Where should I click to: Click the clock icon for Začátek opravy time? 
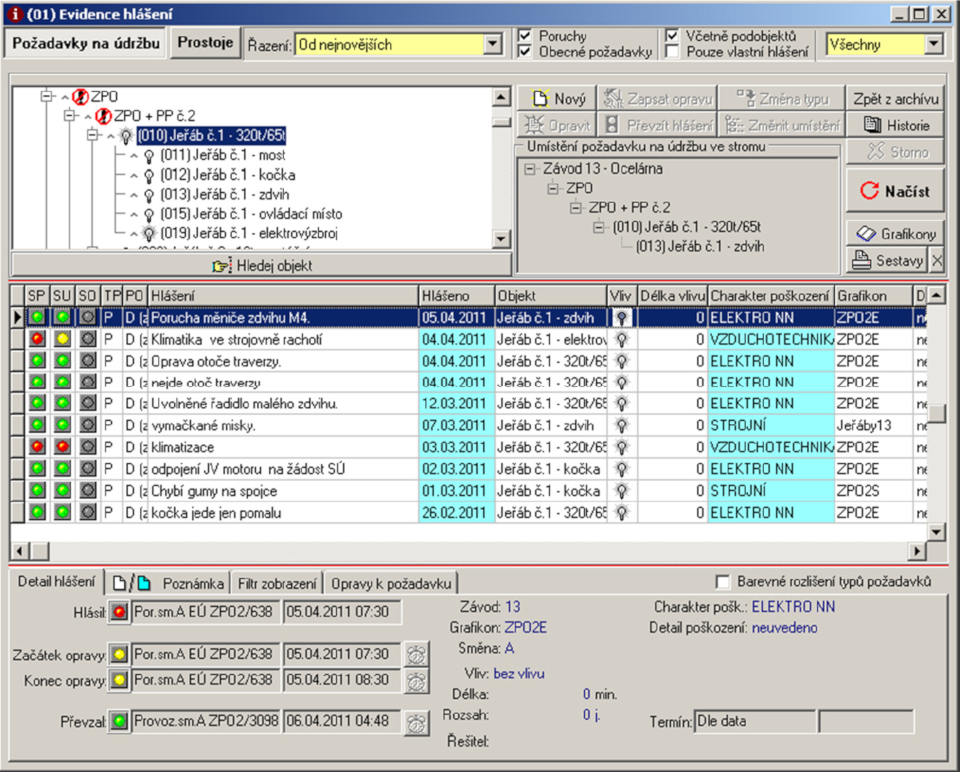417,654
